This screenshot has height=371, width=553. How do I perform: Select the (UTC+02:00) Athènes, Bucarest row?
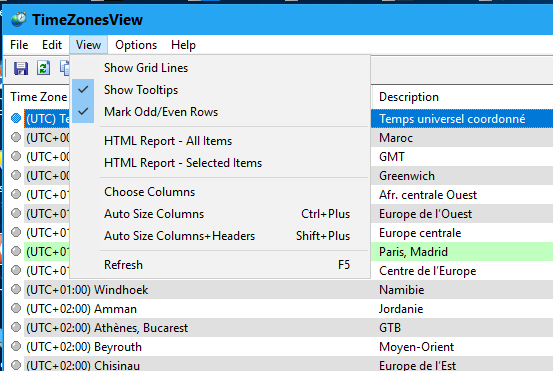(x=107, y=328)
